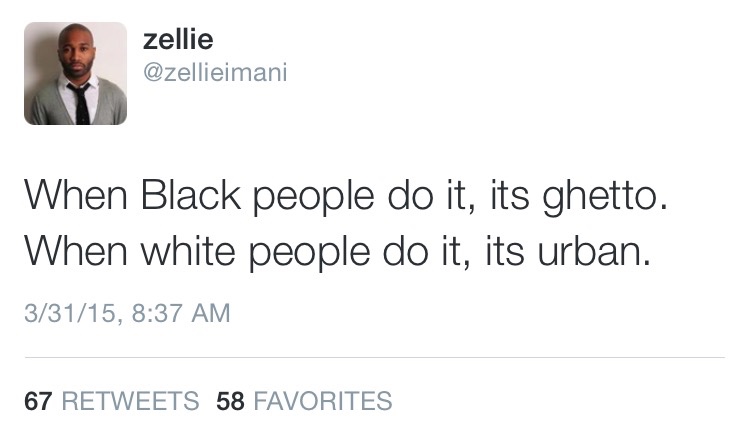This screenshot has height=439, width=733.
Task: Click the "RETWEETS" label
Action: click(130, 402)
